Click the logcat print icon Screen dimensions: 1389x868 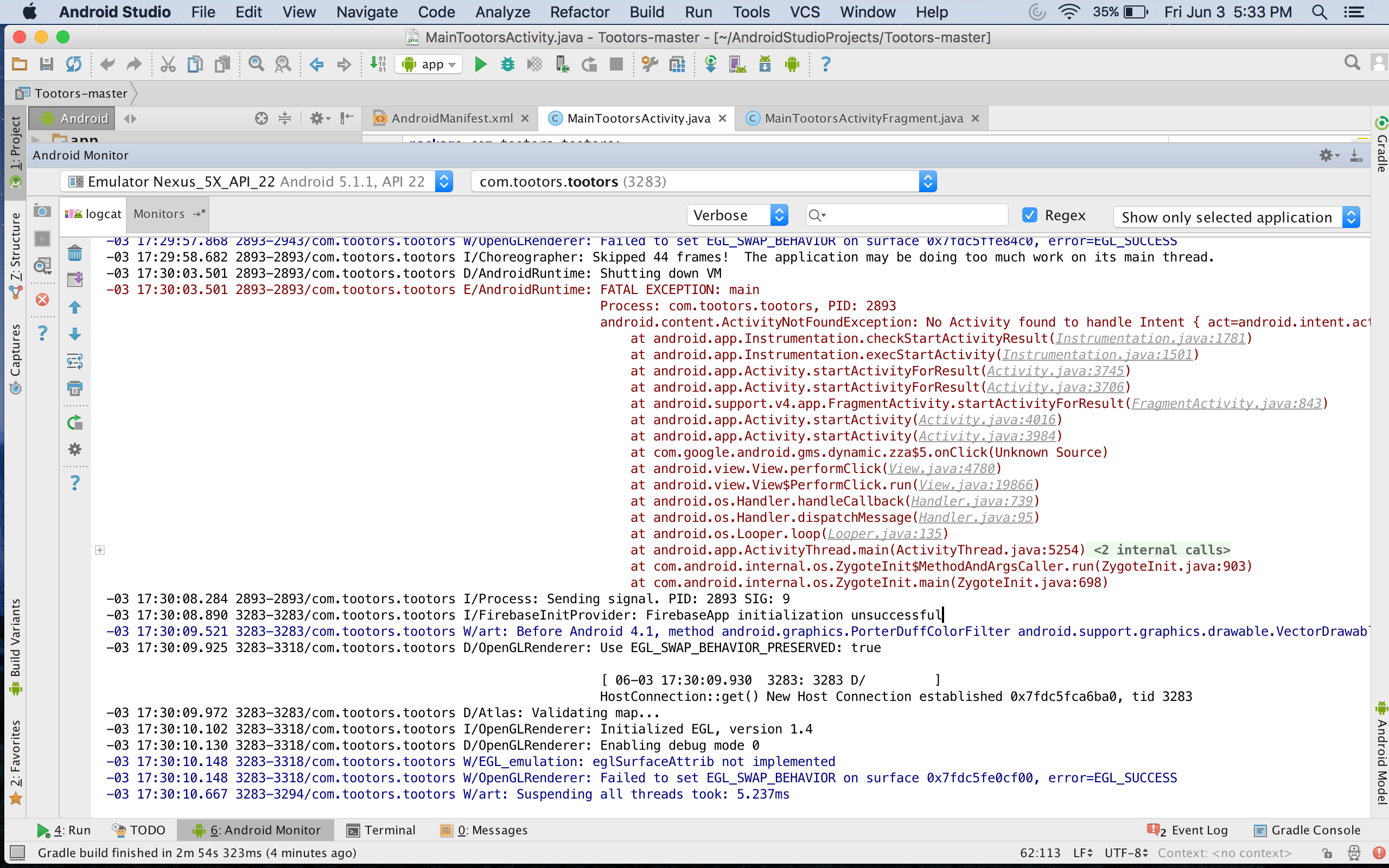(x=75, y=388)
